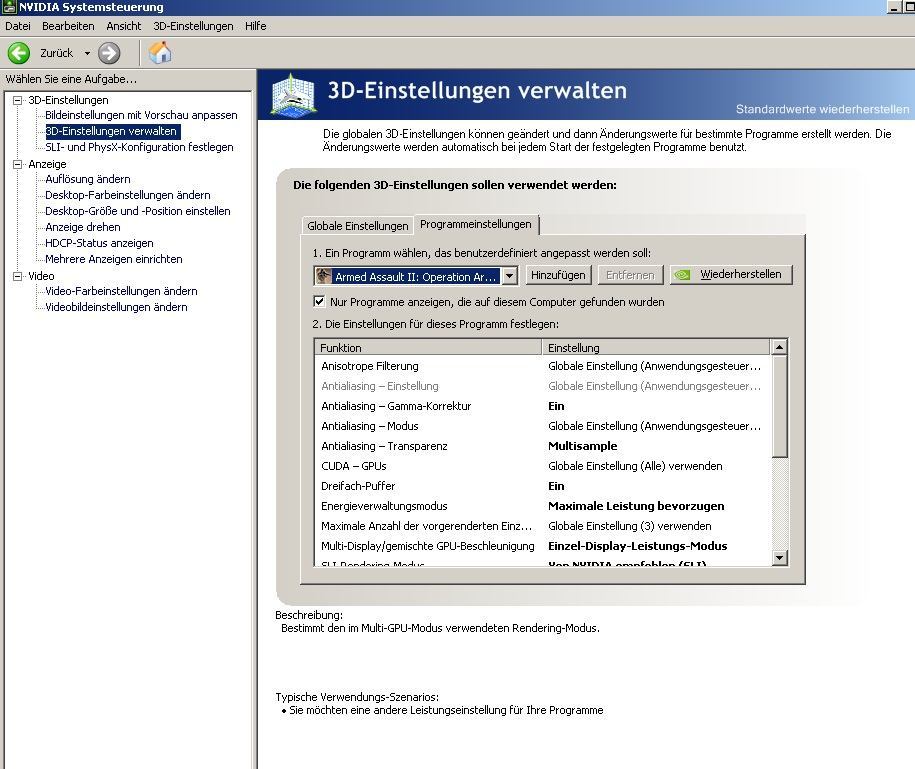The image size is (915, 769).
Task: Open Desktop-Größe und -Position einstellen
Action: click(x=138, y=211)
